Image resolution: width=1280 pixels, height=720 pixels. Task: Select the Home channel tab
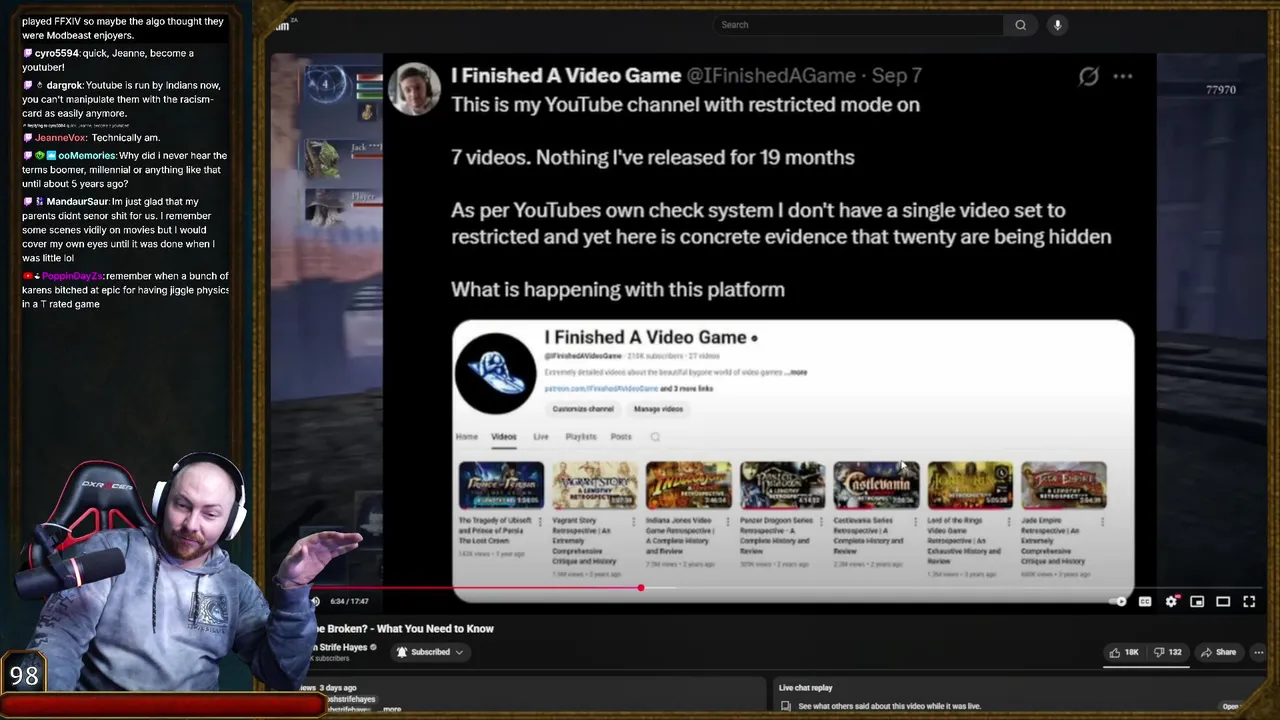(467, 437)
